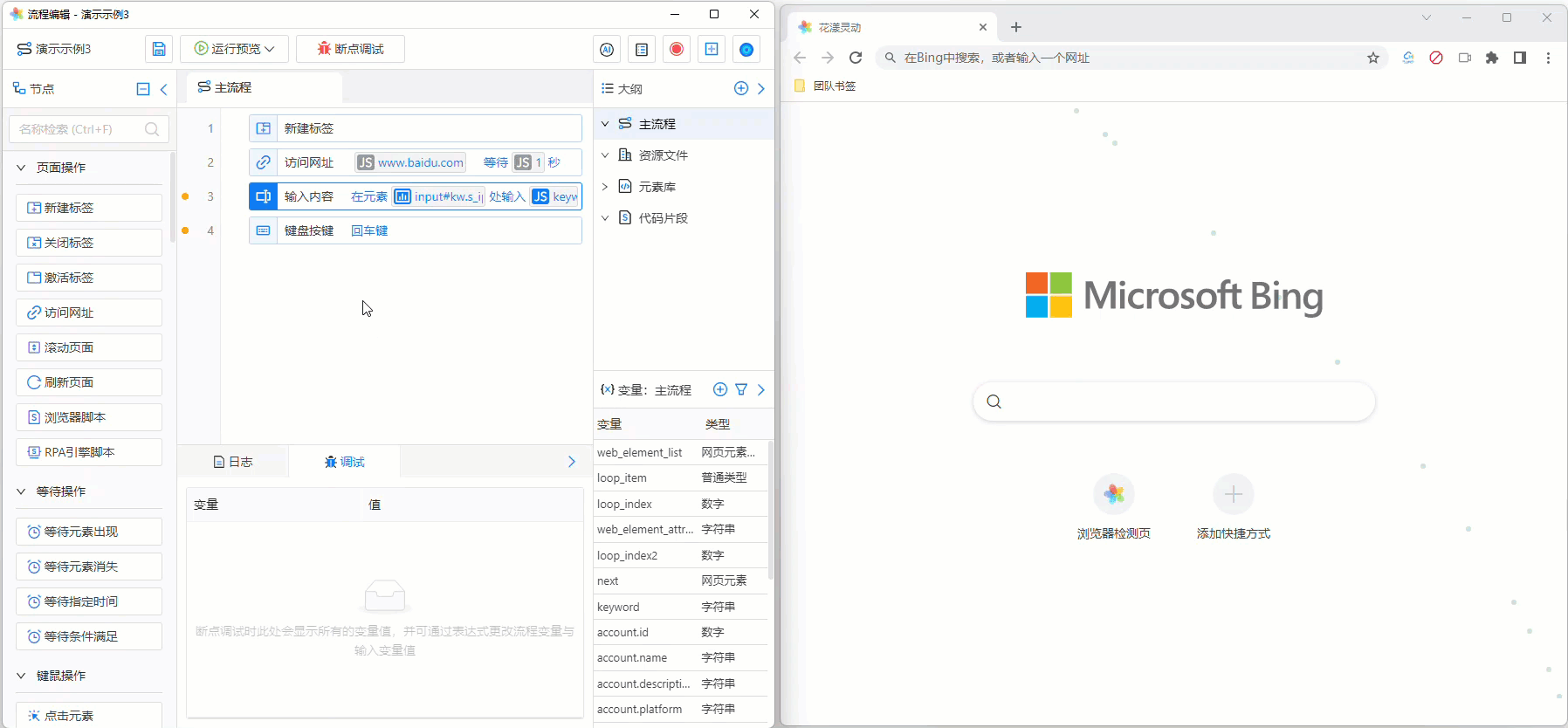This screenshot has height=728, width=1568.
Task: Select the account.name variable row
Action: click(x=681, y=657)
